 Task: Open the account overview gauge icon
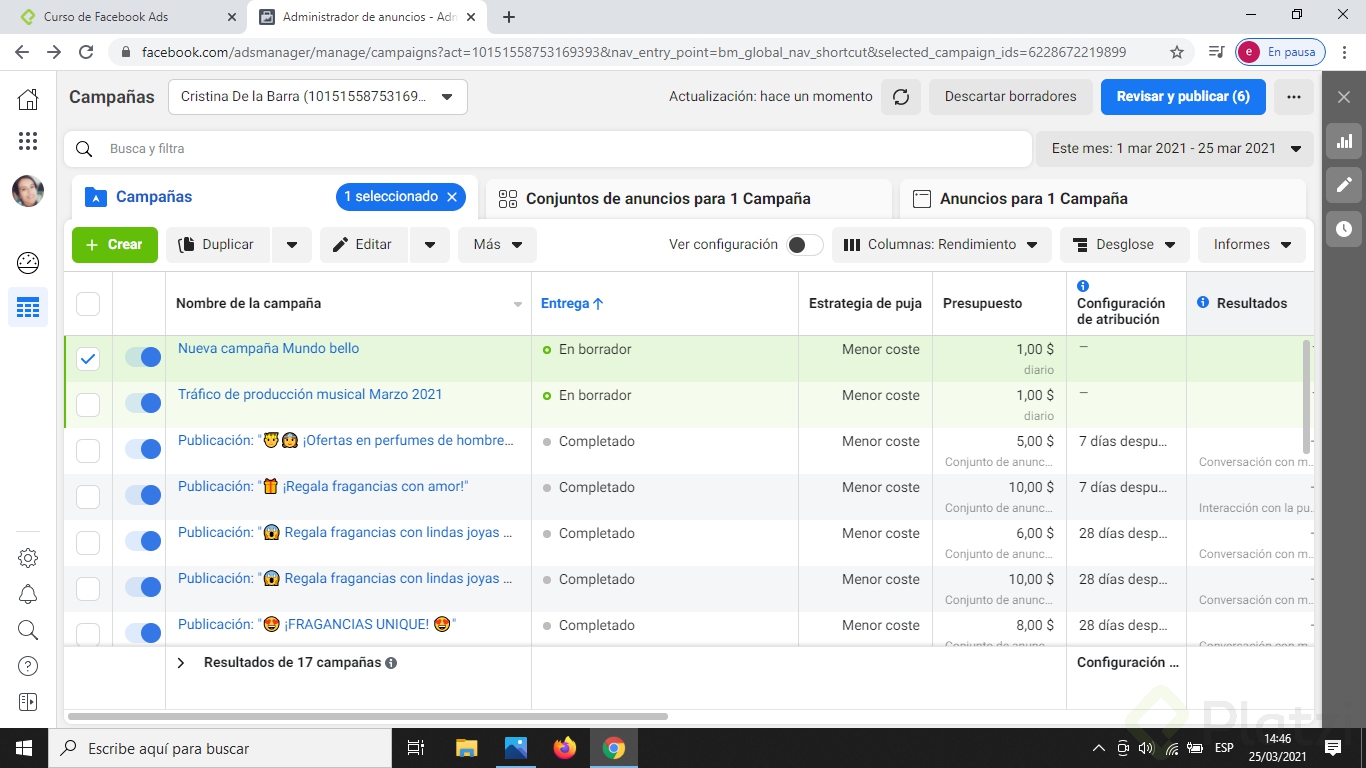(x=28, y=263)
